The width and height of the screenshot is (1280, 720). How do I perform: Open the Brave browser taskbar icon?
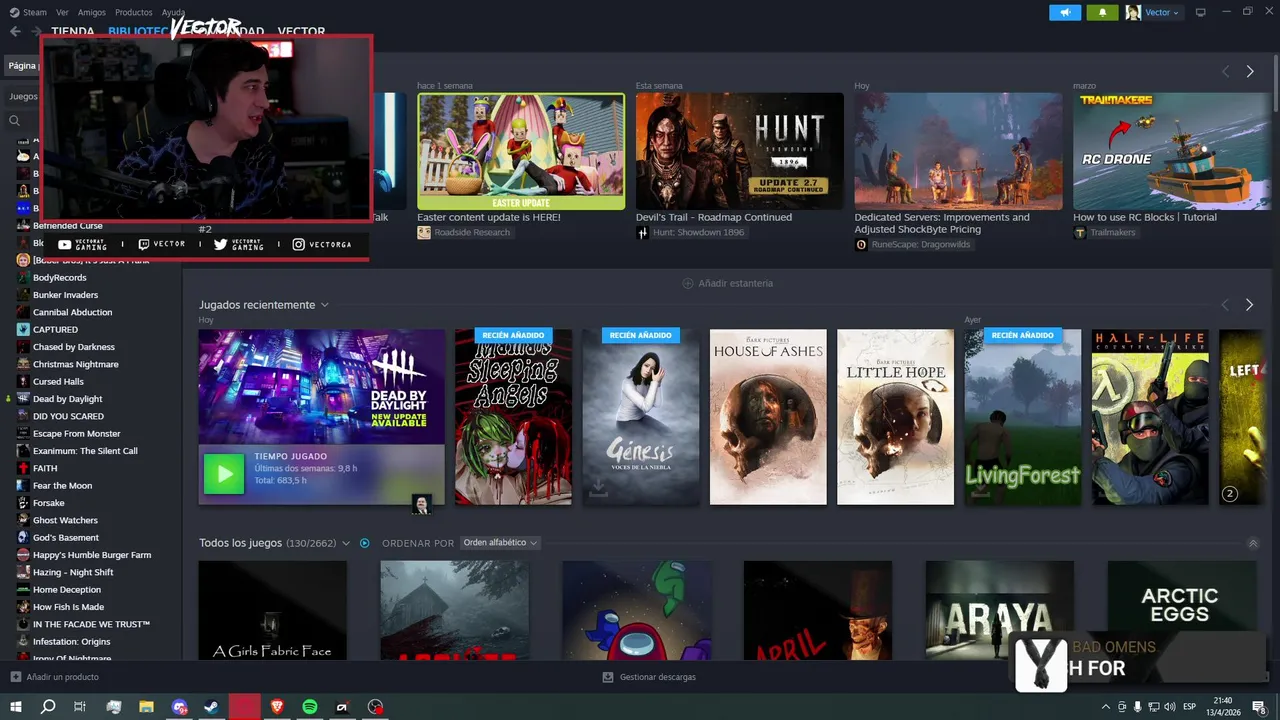click(277, 707)
